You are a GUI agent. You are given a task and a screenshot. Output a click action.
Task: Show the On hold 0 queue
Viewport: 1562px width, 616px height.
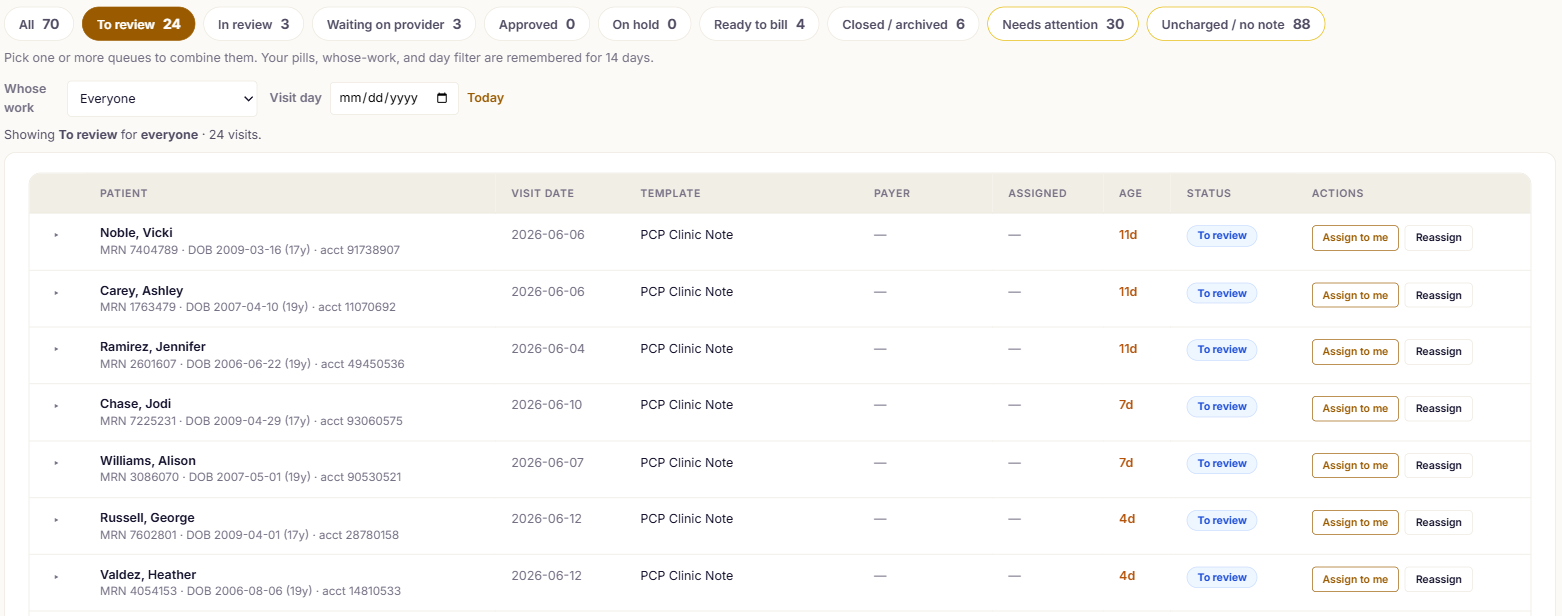[x=644, y=24]
